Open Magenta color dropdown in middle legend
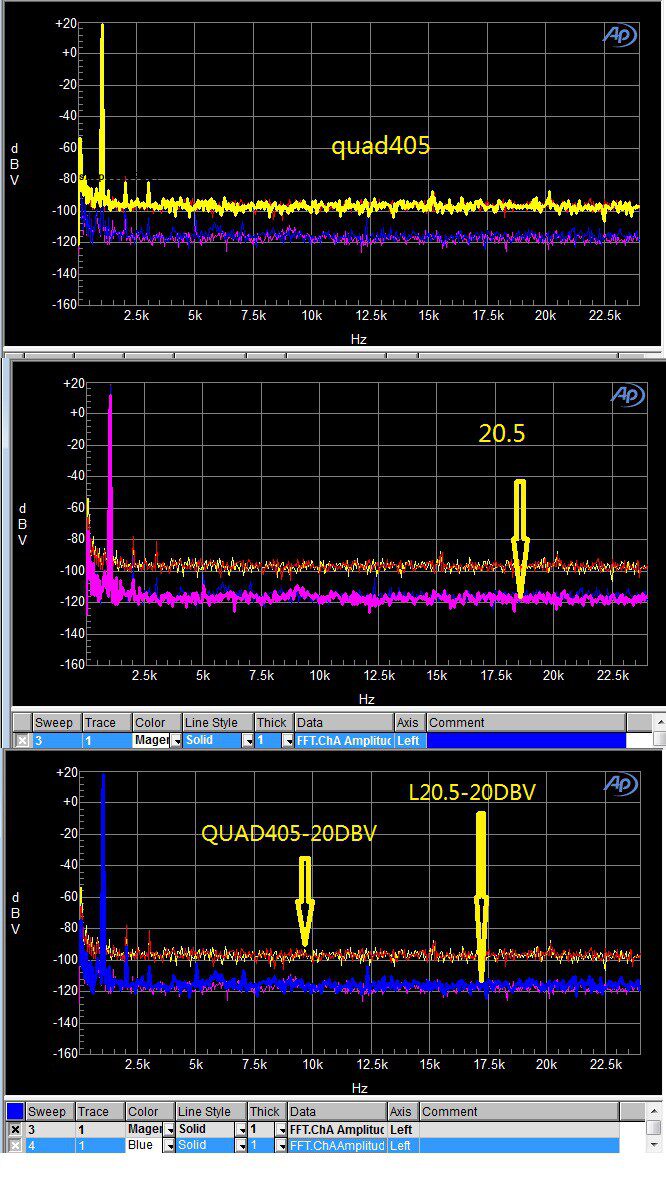666x1200 pixels. [177, 741]
